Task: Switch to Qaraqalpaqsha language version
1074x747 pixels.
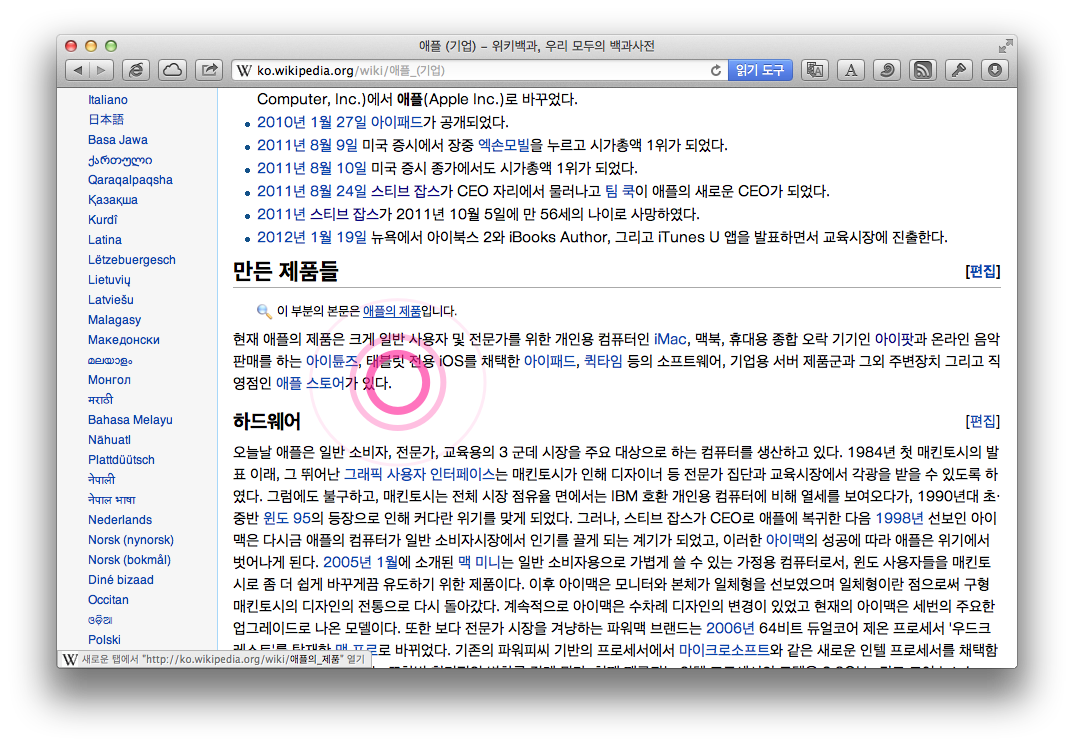Action: point(130,180)
